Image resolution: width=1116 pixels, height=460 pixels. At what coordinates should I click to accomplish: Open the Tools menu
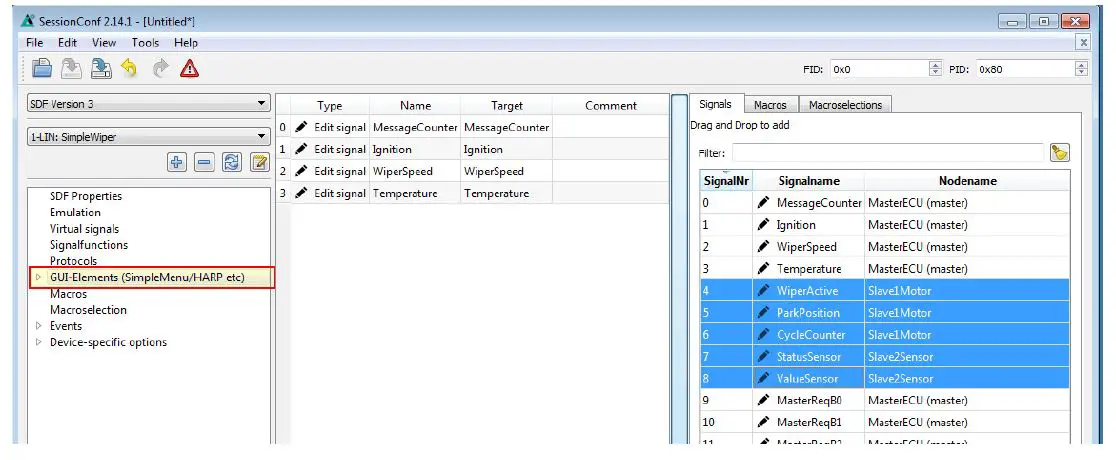145,43
